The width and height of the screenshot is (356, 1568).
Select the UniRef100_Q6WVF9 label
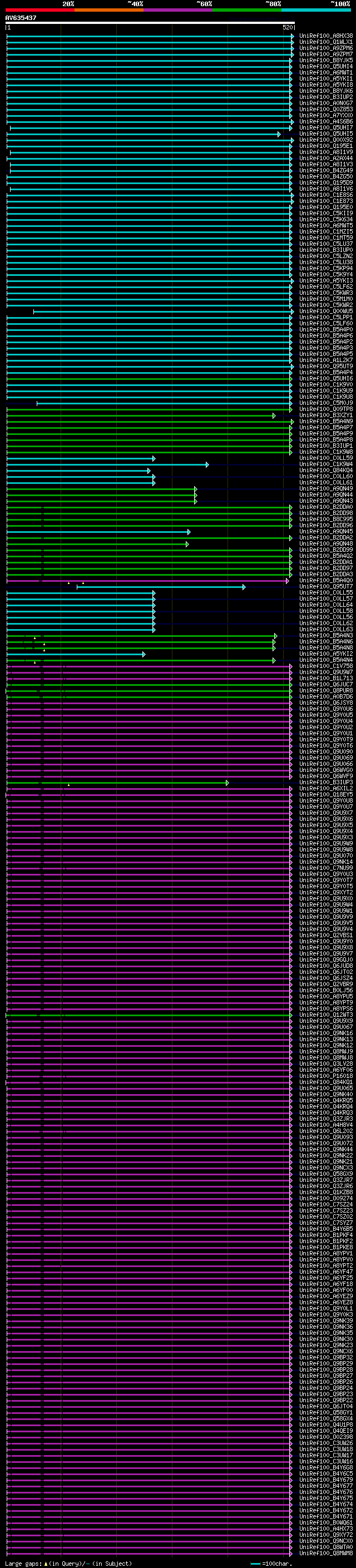[x=325, y=776]
